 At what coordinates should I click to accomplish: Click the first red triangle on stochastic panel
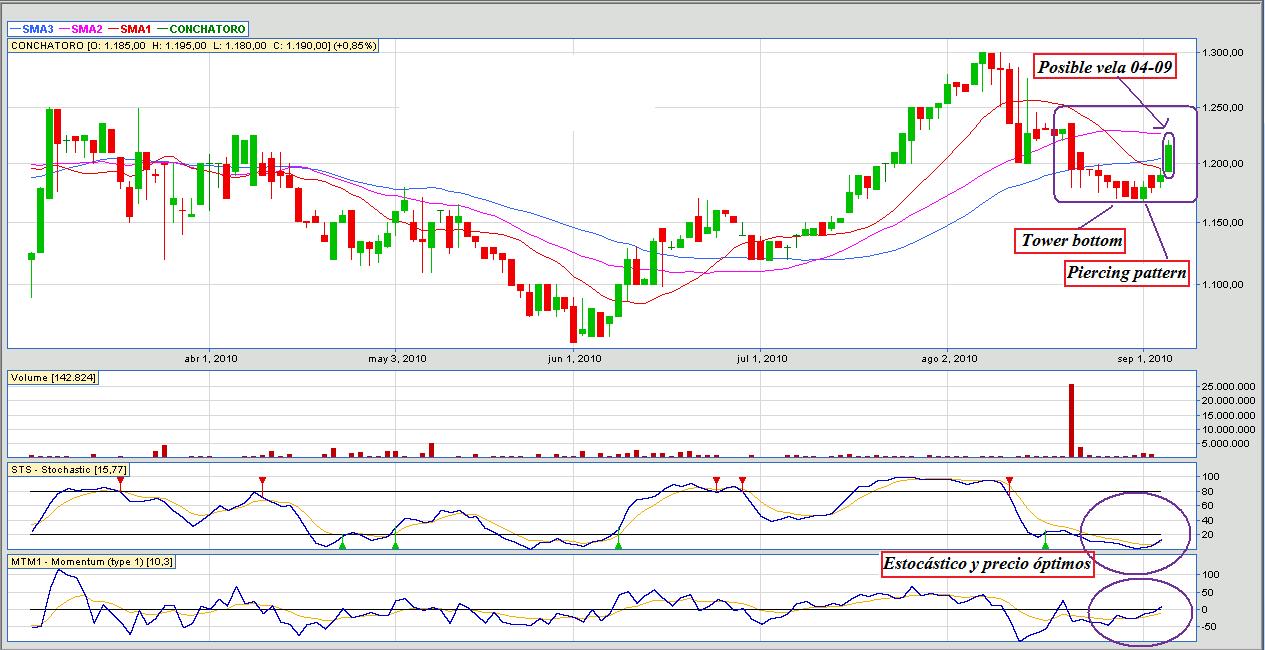[x=120, y=481]
